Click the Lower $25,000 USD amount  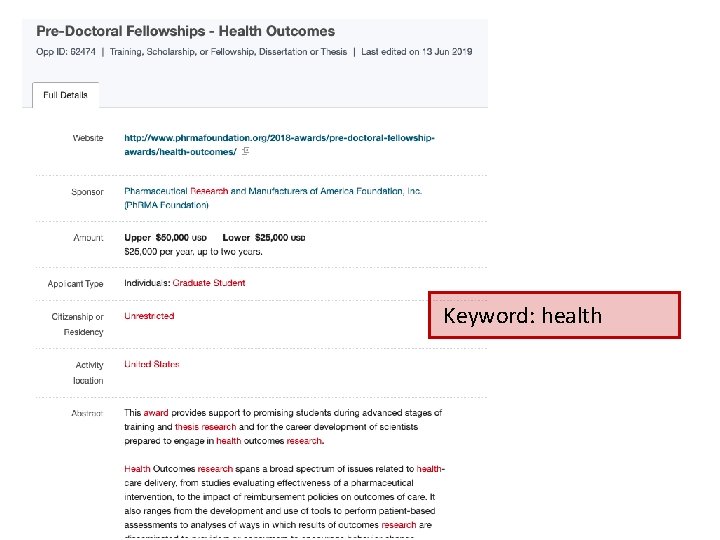(x=264, y=237)
